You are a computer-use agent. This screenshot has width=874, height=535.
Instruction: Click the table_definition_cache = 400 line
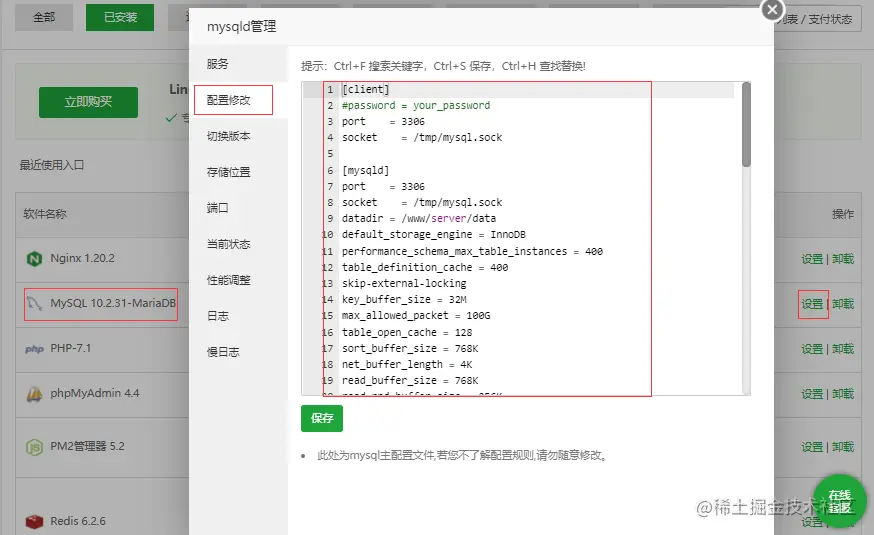(x=425, y=268)
